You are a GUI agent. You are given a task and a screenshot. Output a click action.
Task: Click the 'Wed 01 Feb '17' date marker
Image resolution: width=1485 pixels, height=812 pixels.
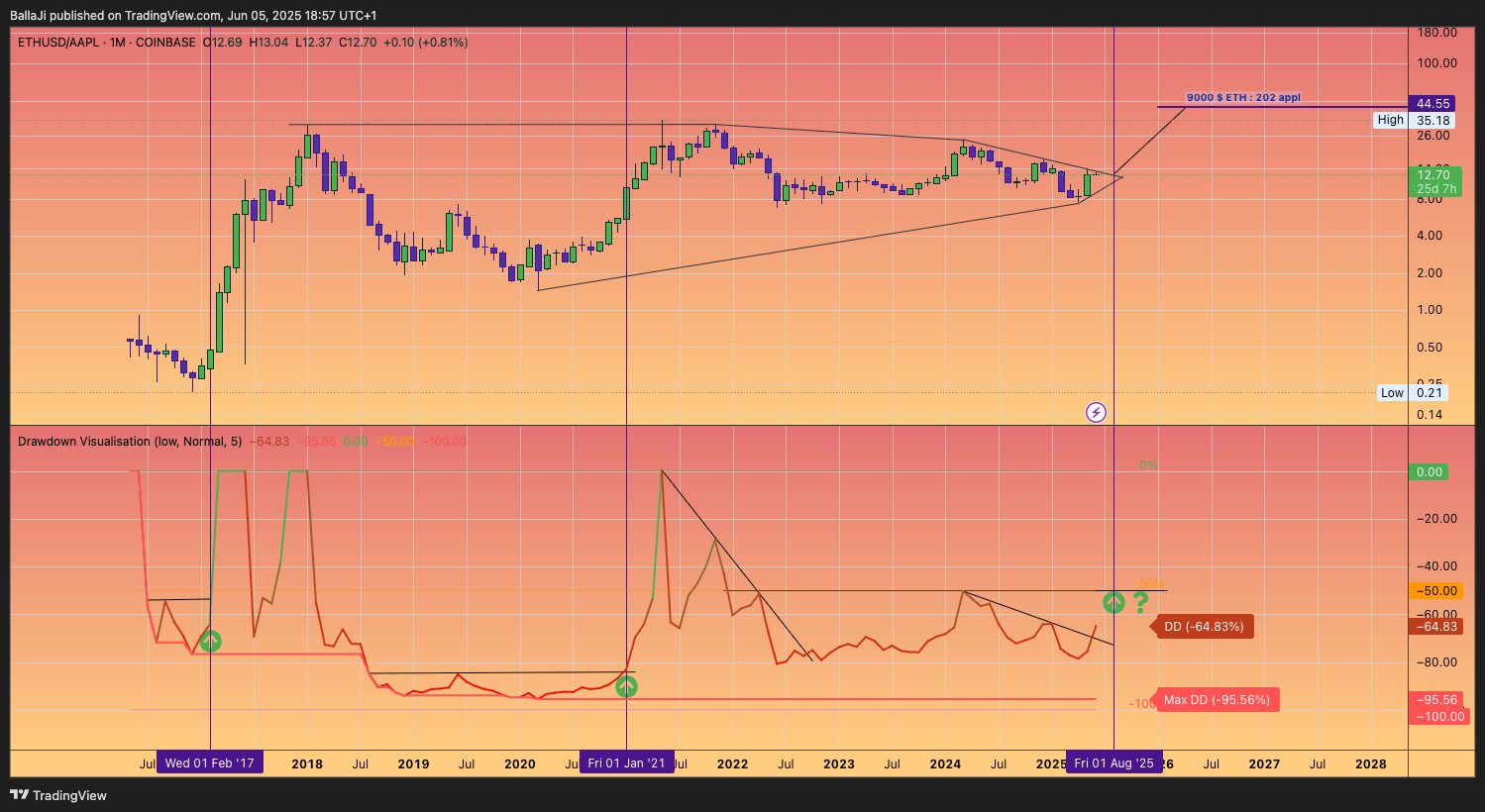click(x=210, y=763)
